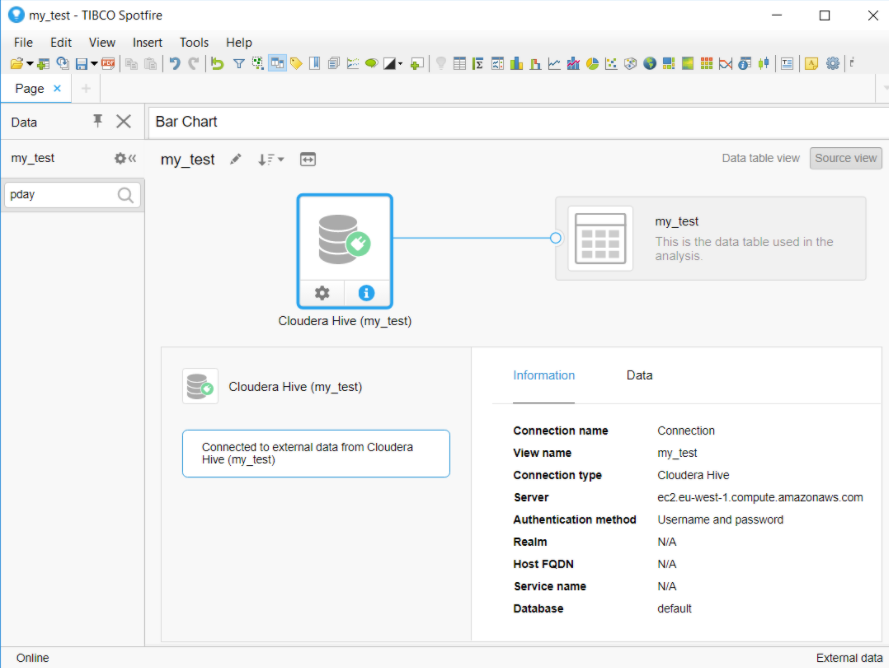Add a new page with plus button
889x668 pixels.
pos(86,88)
